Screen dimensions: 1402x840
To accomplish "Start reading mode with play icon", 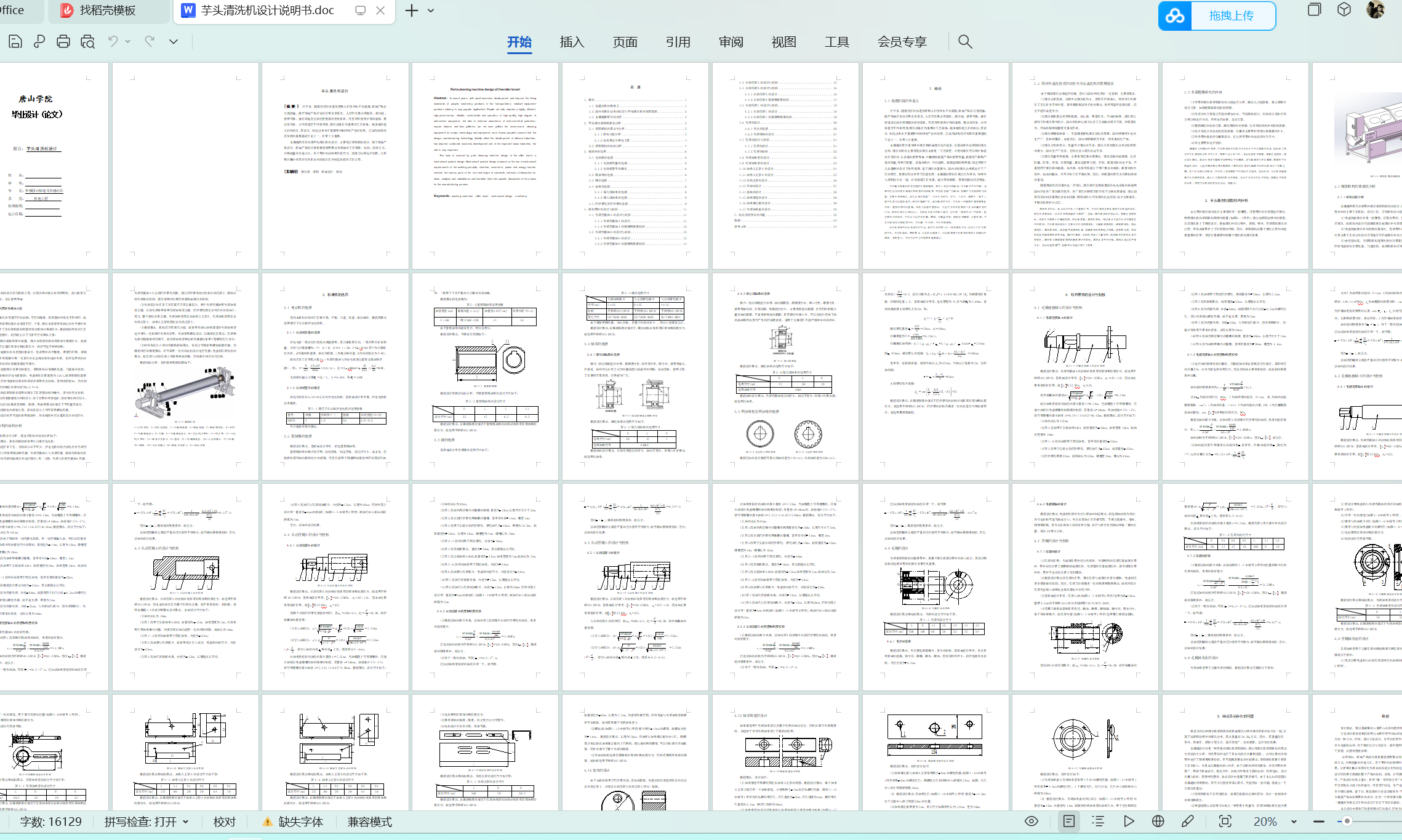I will pyautogui.click(x=1129, y=821).
